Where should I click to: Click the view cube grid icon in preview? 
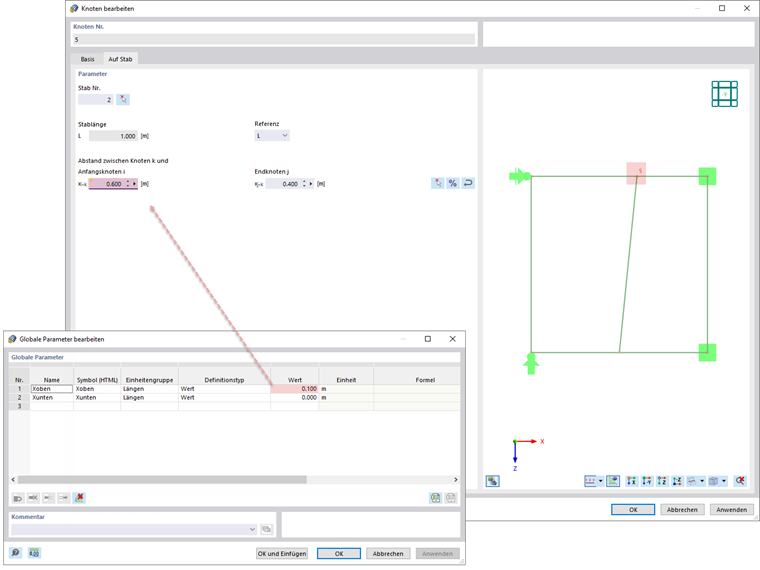(725, 94)
